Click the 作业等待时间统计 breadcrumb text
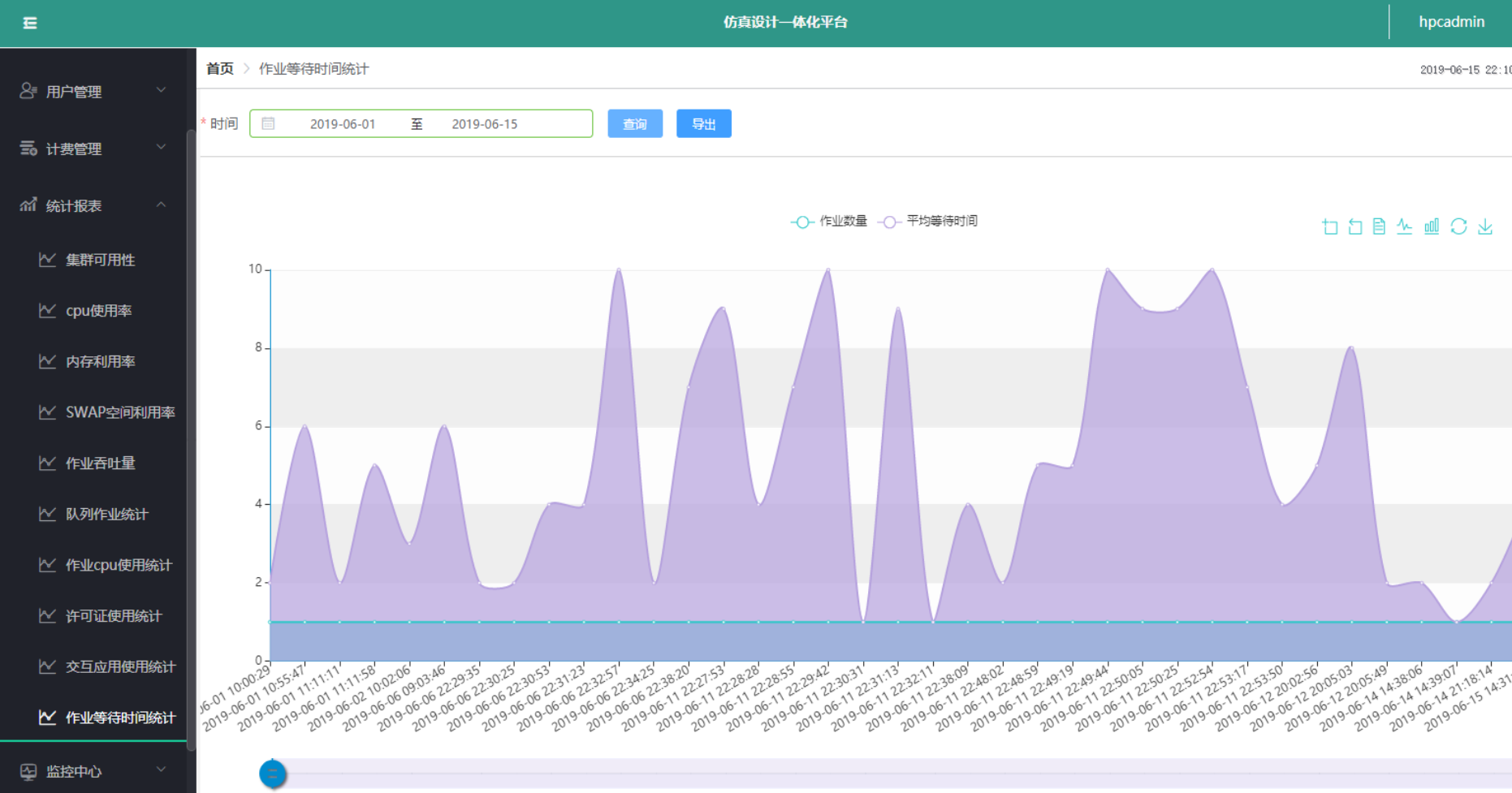 pyautogui.click(x=313, y=69)
